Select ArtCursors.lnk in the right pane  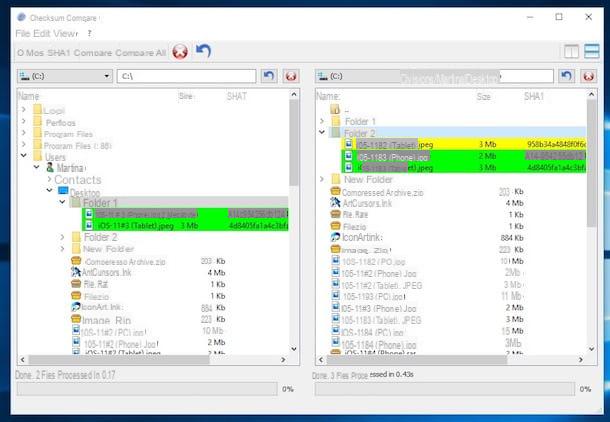click(367, 203)
